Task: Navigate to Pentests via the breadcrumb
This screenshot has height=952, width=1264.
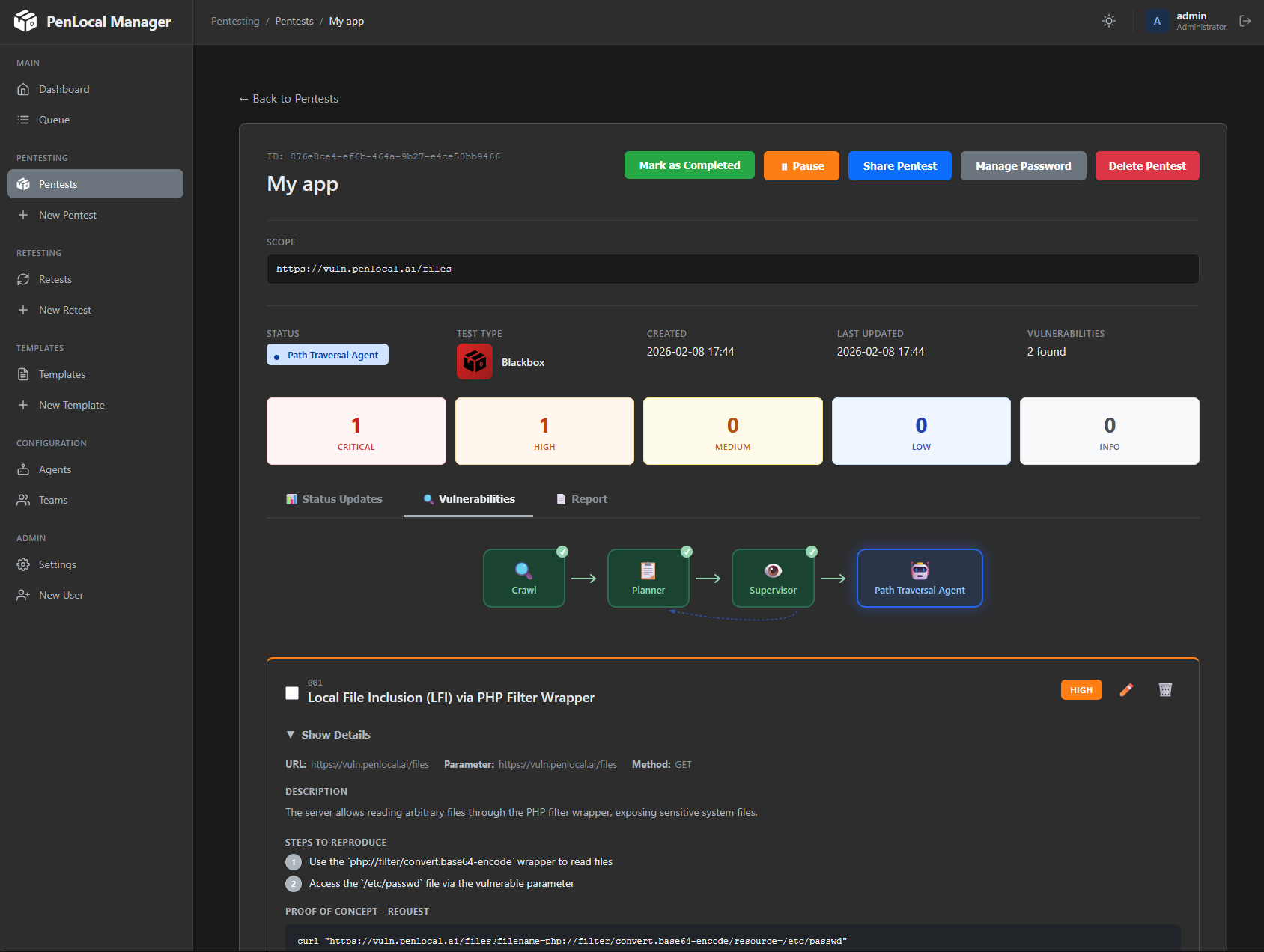Action: click(x=294, y=21)
